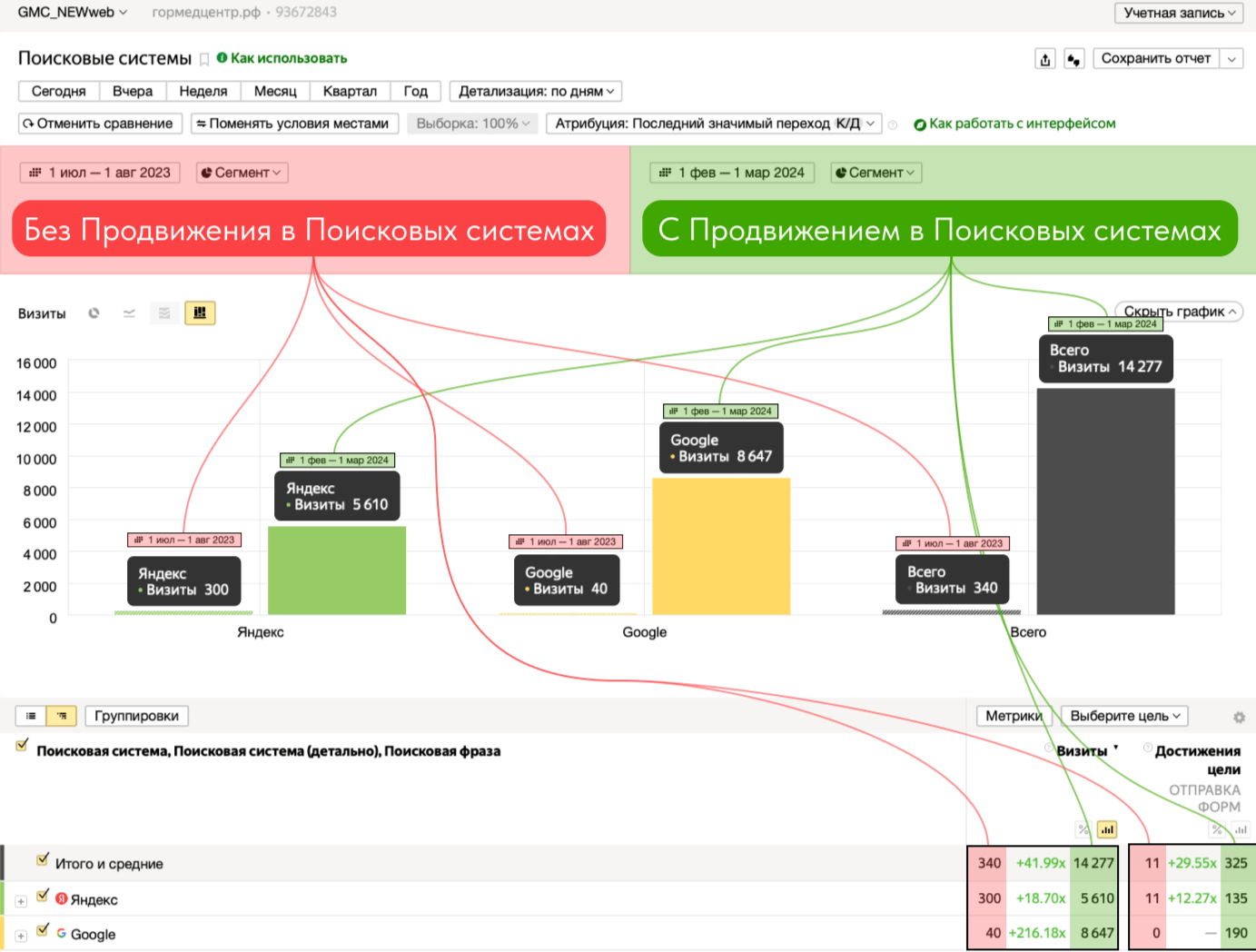Open the Выберите цель dropdown
Image resolution: width=1256 pixels, height=952 pixels.
(x=1124, y=716)
